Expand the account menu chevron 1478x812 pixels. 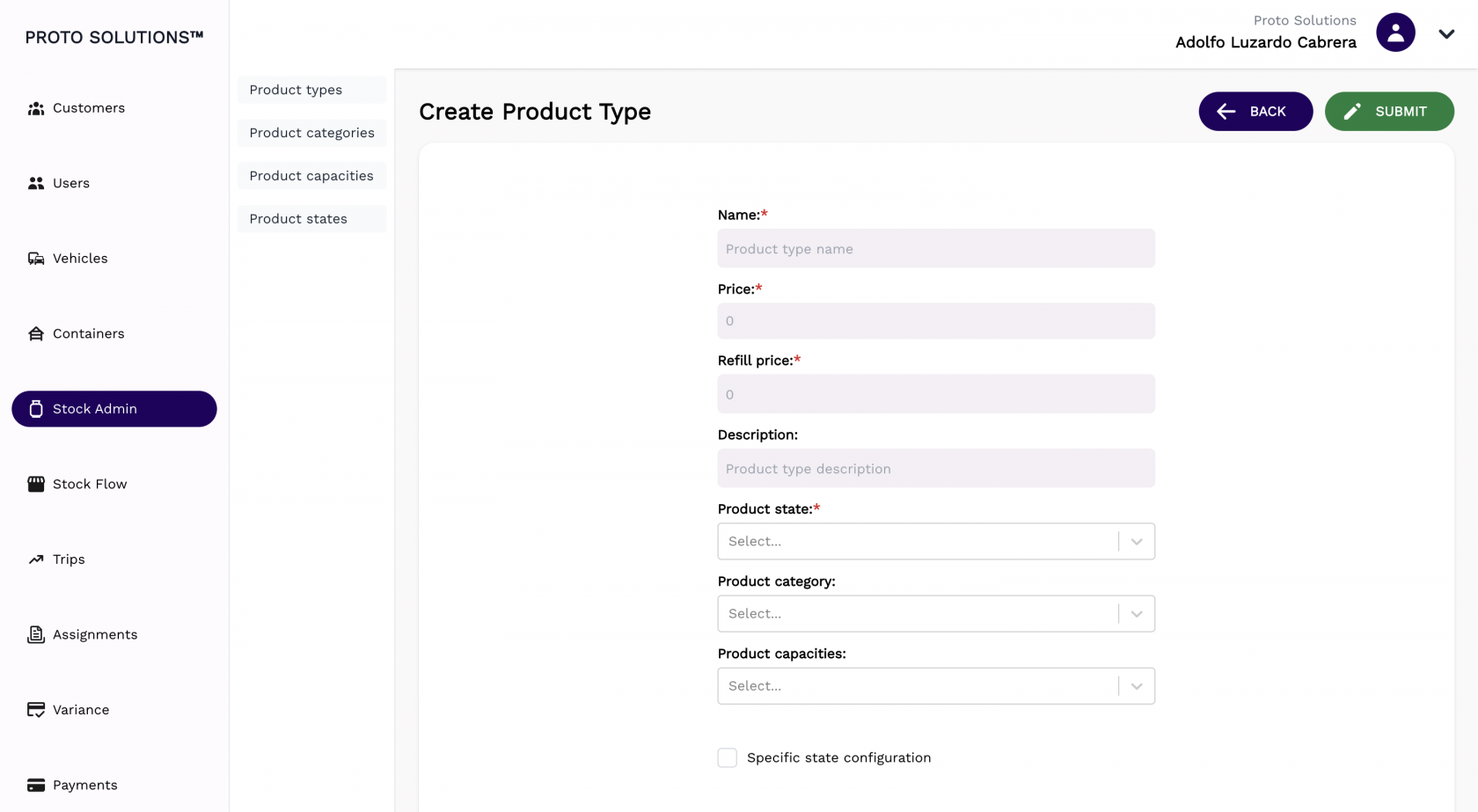1446,33
